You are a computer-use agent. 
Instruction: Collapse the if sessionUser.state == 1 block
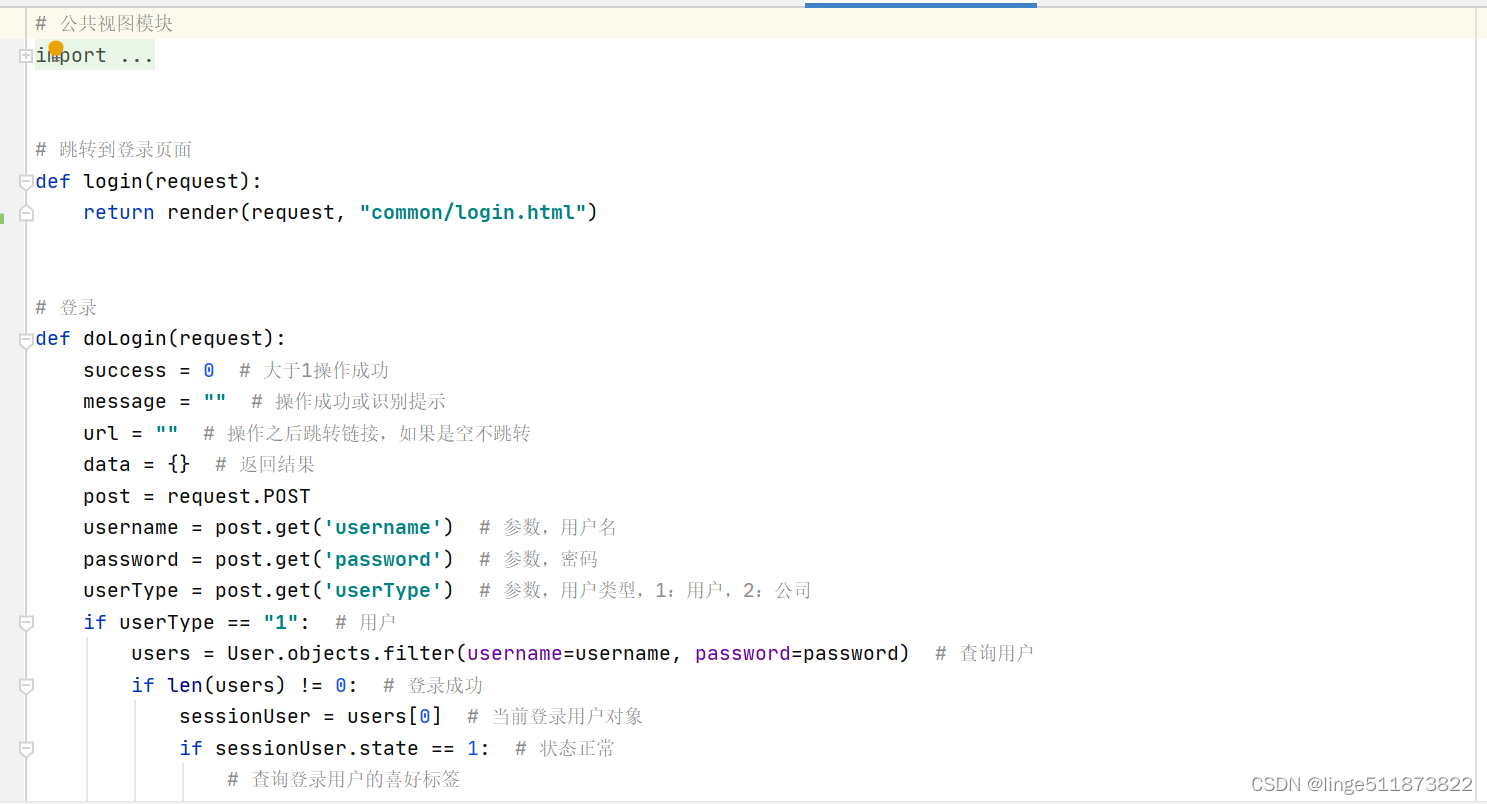coord(26,749)
